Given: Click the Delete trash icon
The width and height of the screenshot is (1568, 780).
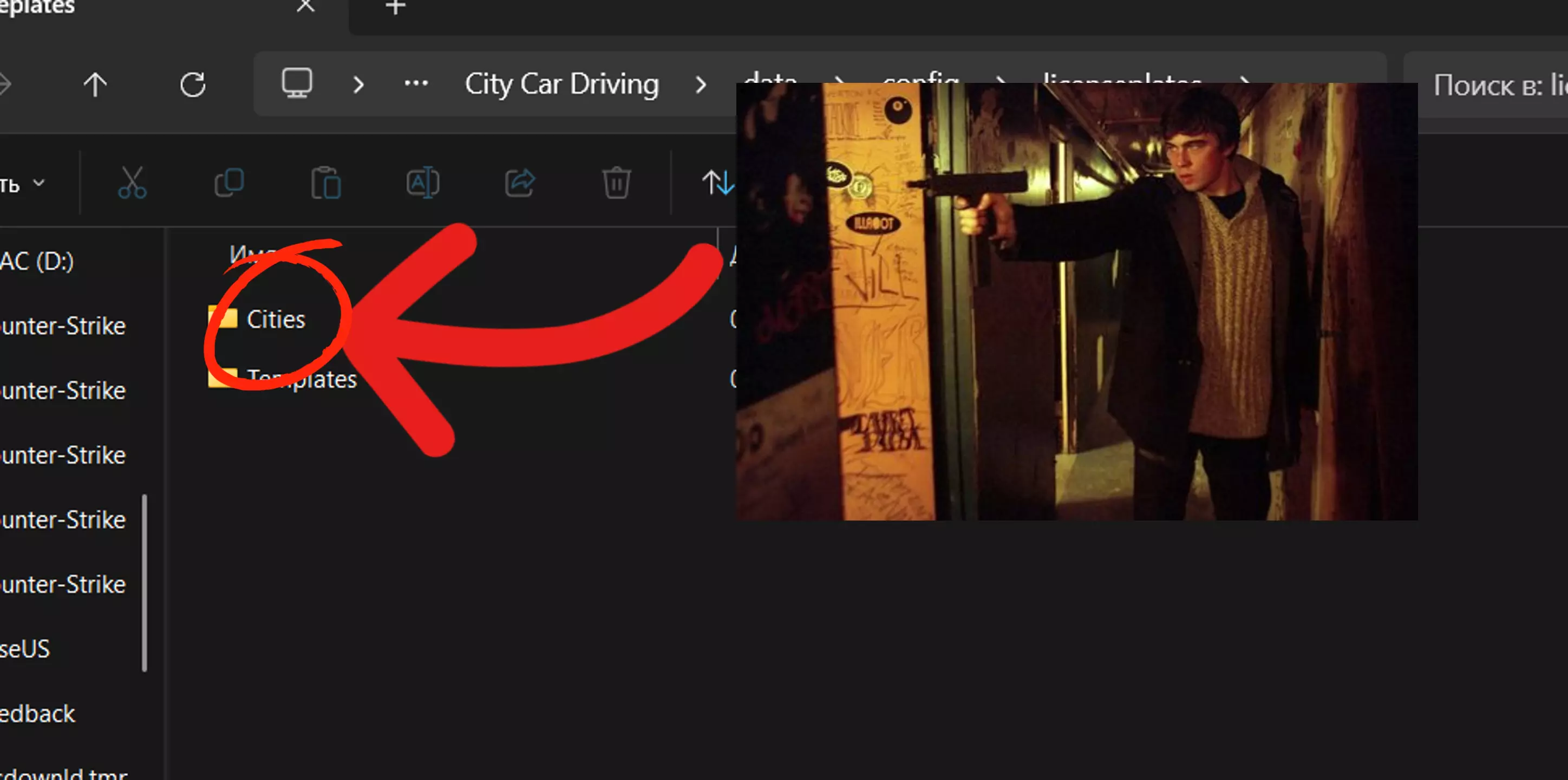Looking at the screenshot, I should 616,183.
